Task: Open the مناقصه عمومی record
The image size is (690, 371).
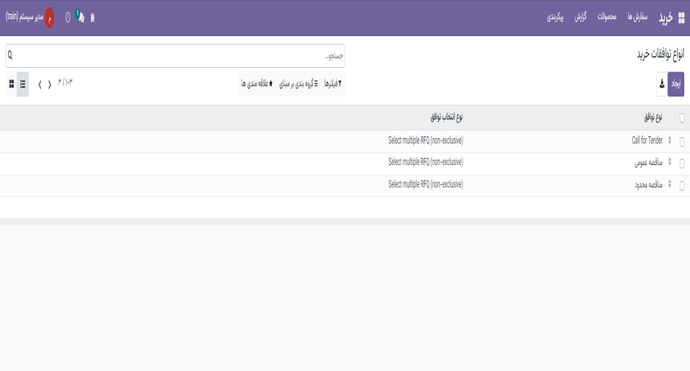Action: 648,163
